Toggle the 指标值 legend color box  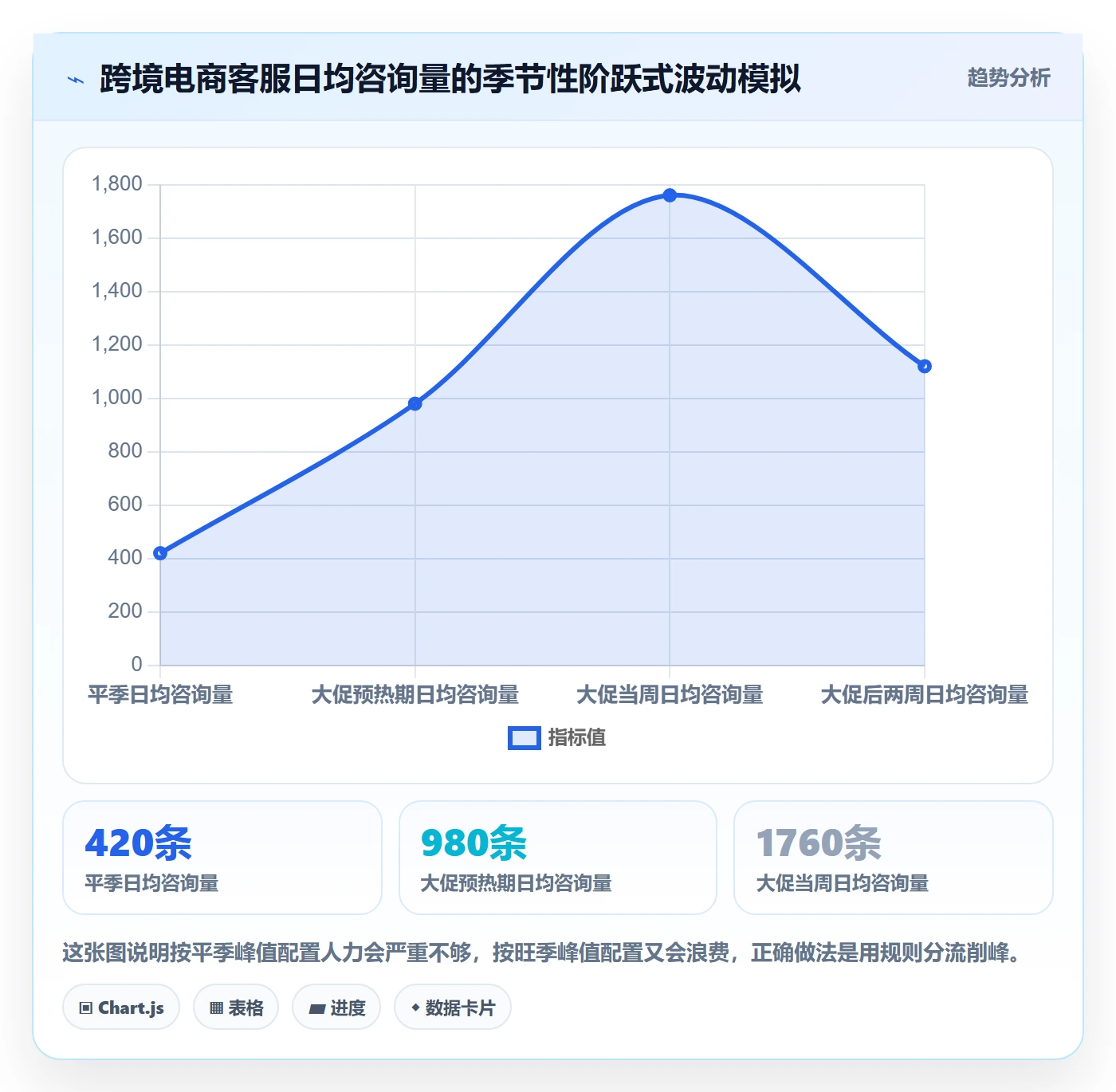pos(524,738)
